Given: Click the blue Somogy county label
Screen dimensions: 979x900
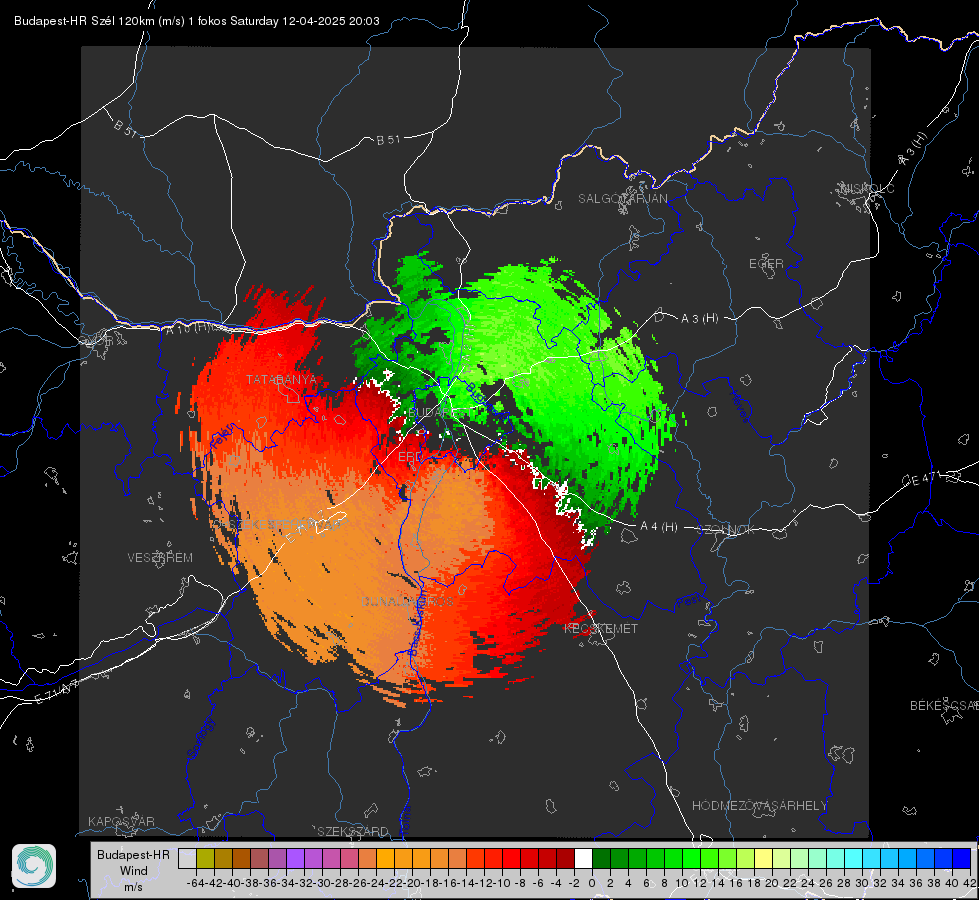Looking at the screenshot, I should [x=200, y=738].
